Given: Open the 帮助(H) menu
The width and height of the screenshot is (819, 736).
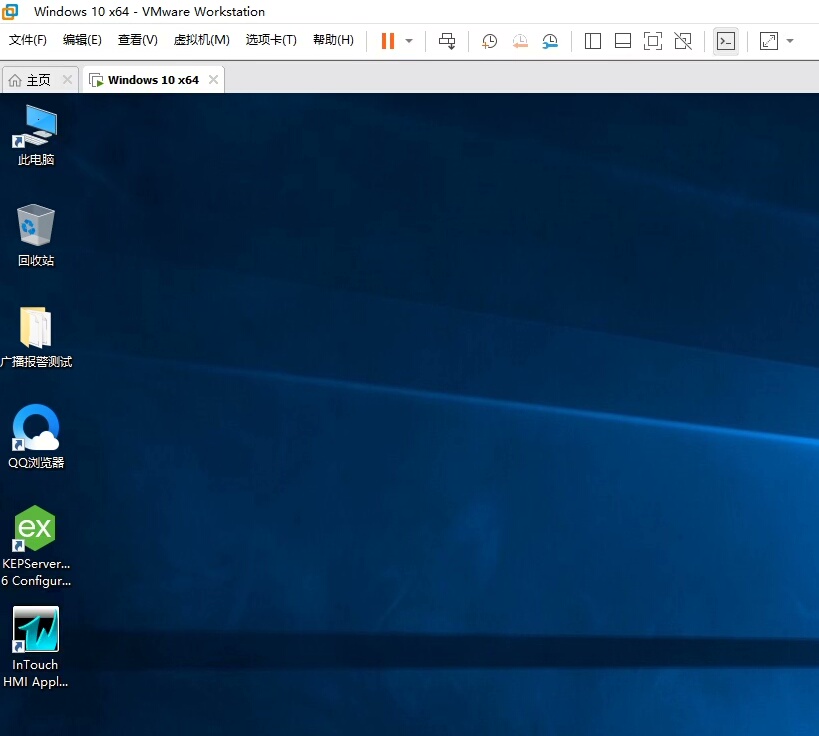Looking at the screenshot, I should pos(333,40).
